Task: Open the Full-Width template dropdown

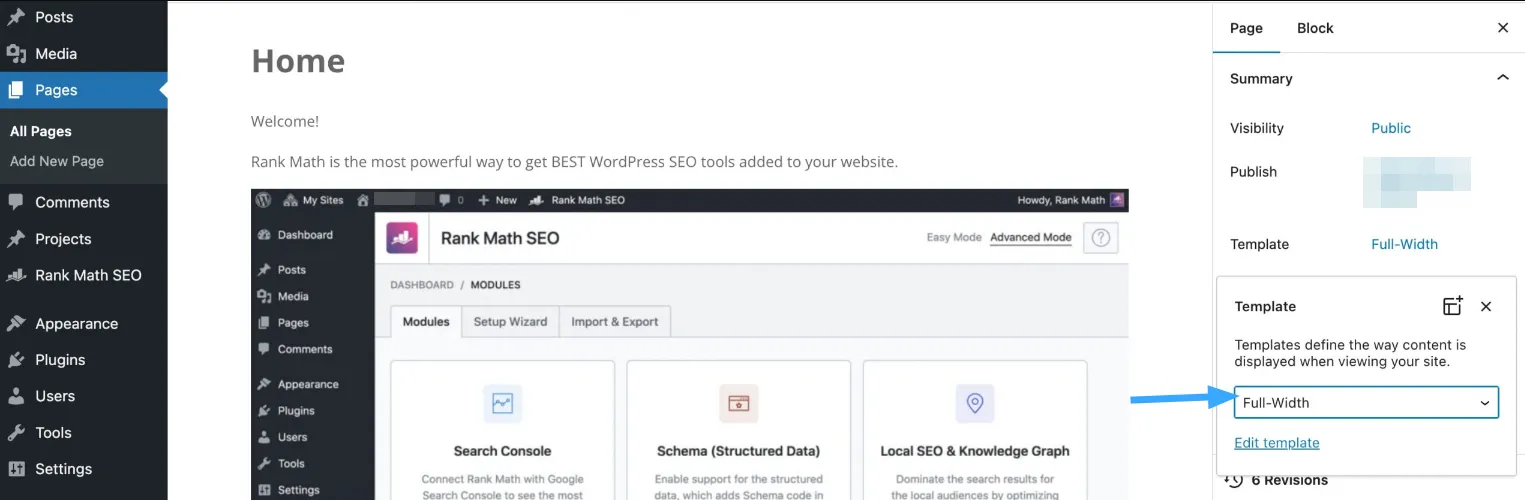Action: pyautogui.click(x=1366, y=402)
